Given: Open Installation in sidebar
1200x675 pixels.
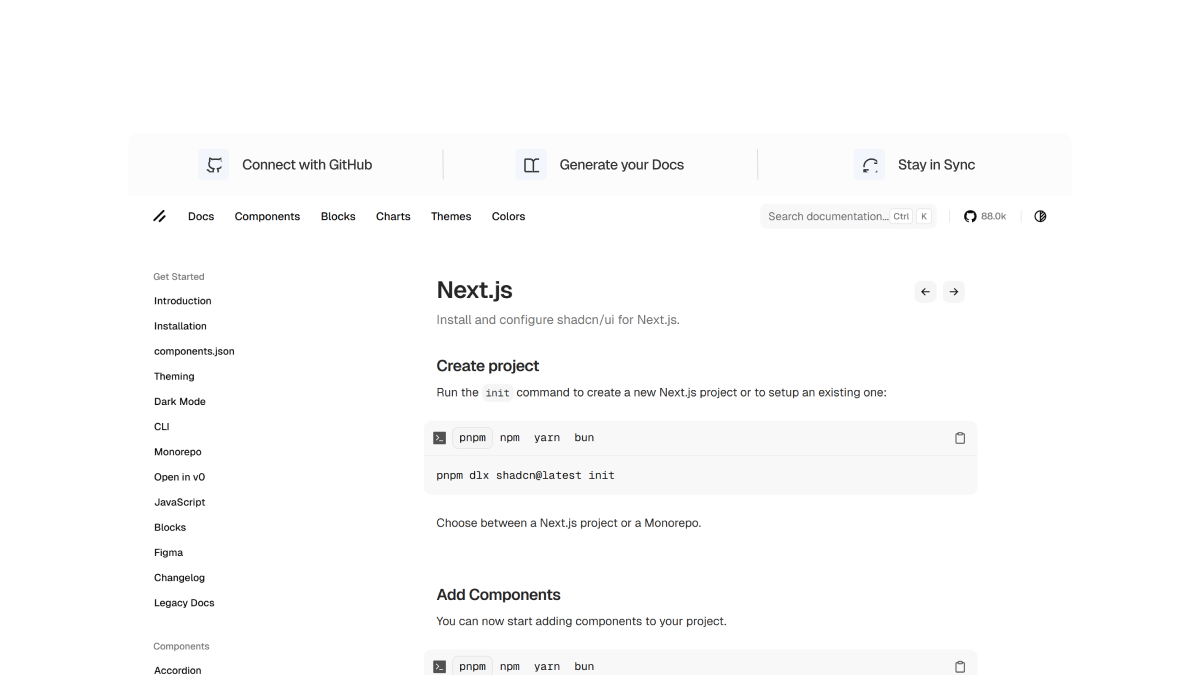Looking at the screenshot, I should [180, 326].
